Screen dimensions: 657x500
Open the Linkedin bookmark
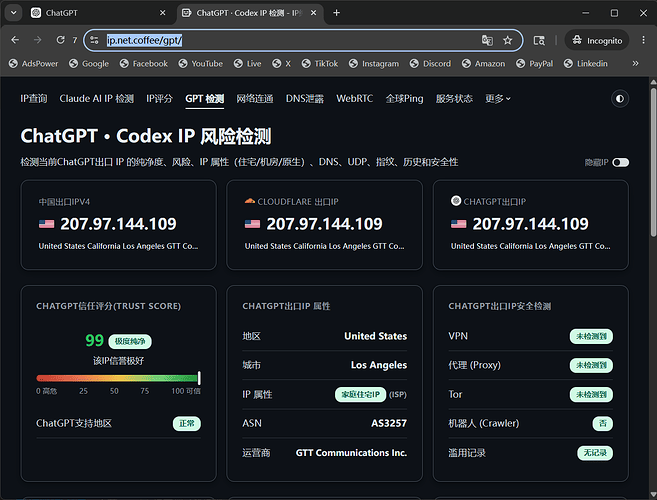coord(586,64)
